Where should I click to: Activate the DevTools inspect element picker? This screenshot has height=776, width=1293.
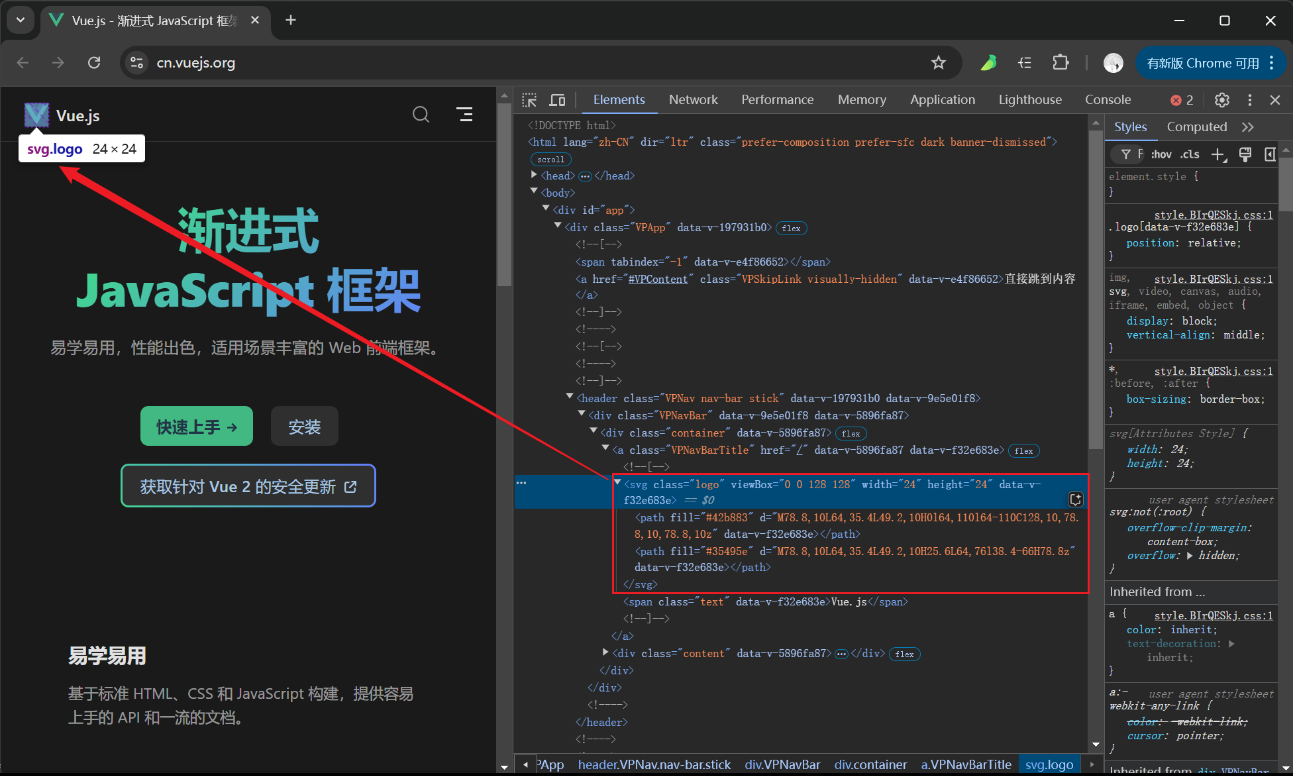(530, 100)
